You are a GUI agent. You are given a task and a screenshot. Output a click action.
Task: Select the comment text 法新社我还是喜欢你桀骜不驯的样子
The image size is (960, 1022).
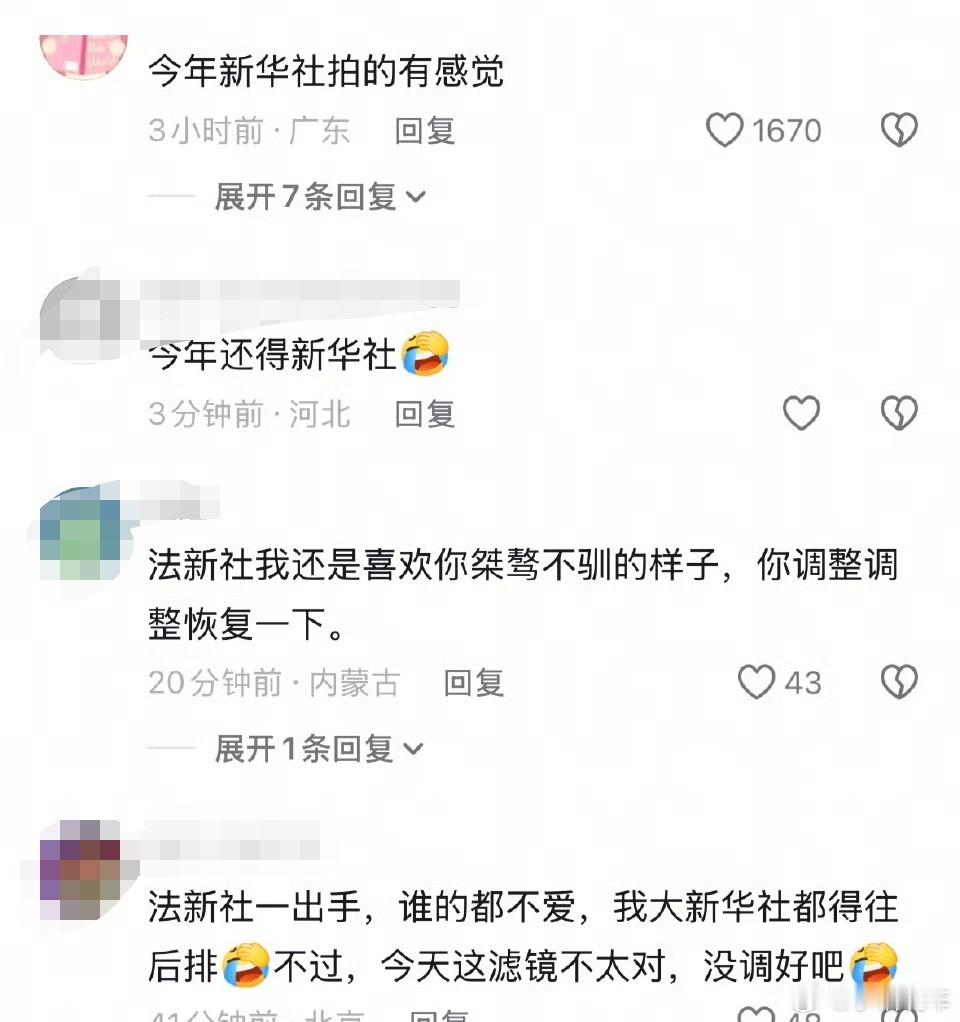click(x=433, y=564)
